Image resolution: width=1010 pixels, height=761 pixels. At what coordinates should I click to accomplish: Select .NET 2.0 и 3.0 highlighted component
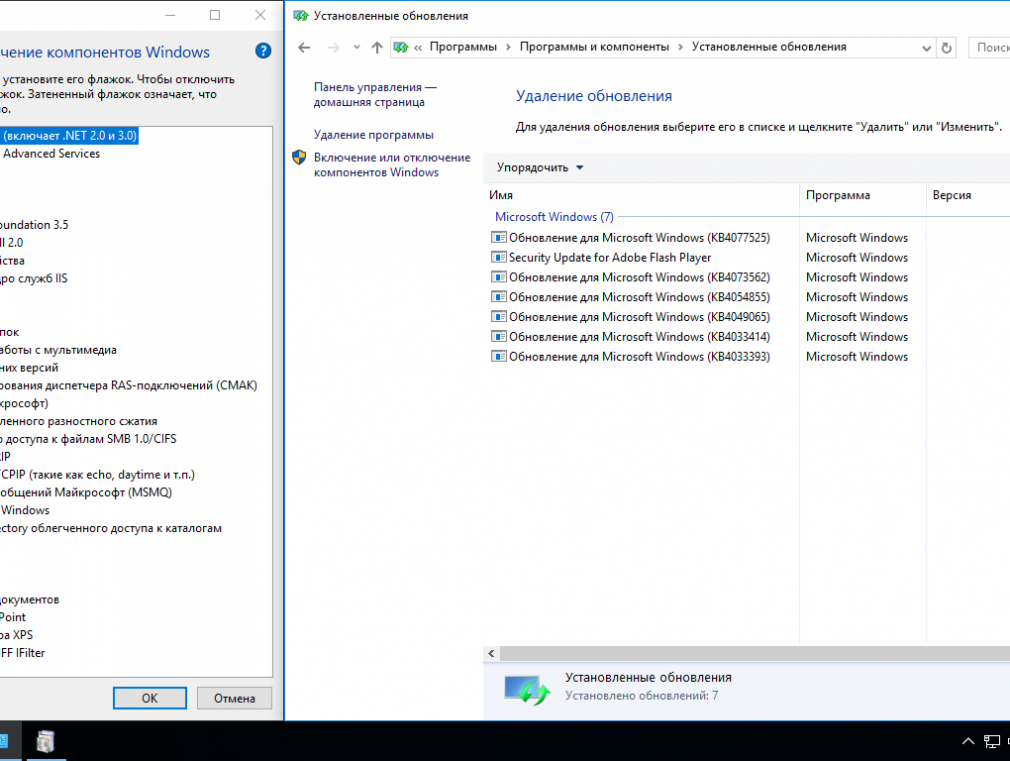pyautogui.click(x=69, y=136)
